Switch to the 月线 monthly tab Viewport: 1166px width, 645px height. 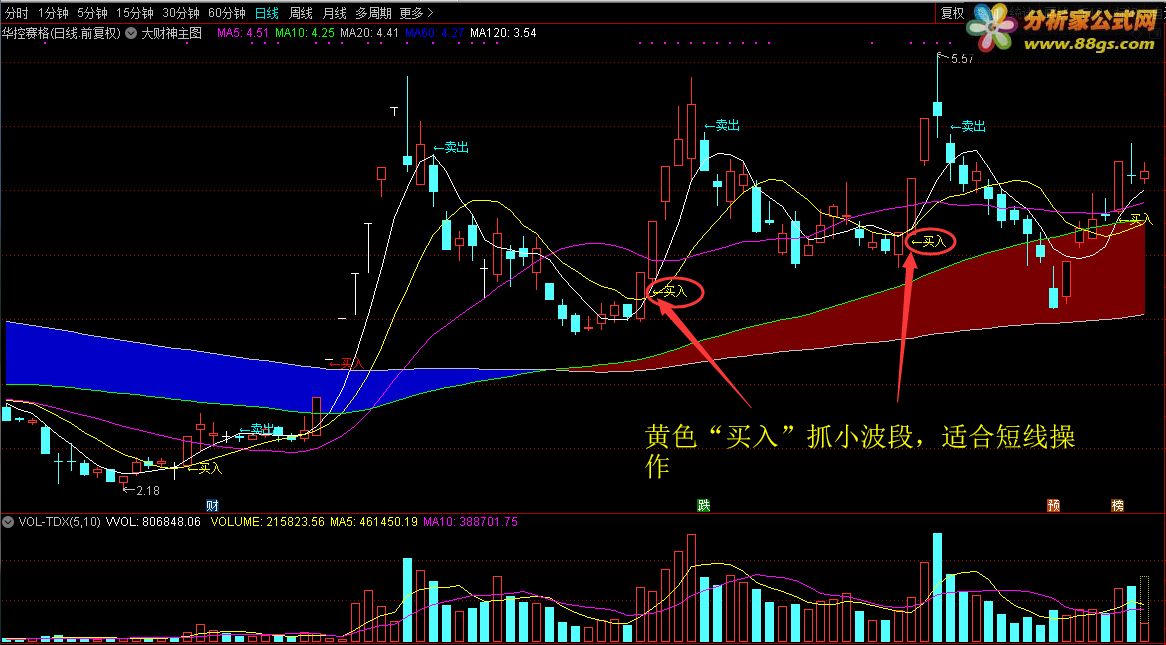point(335,13)
